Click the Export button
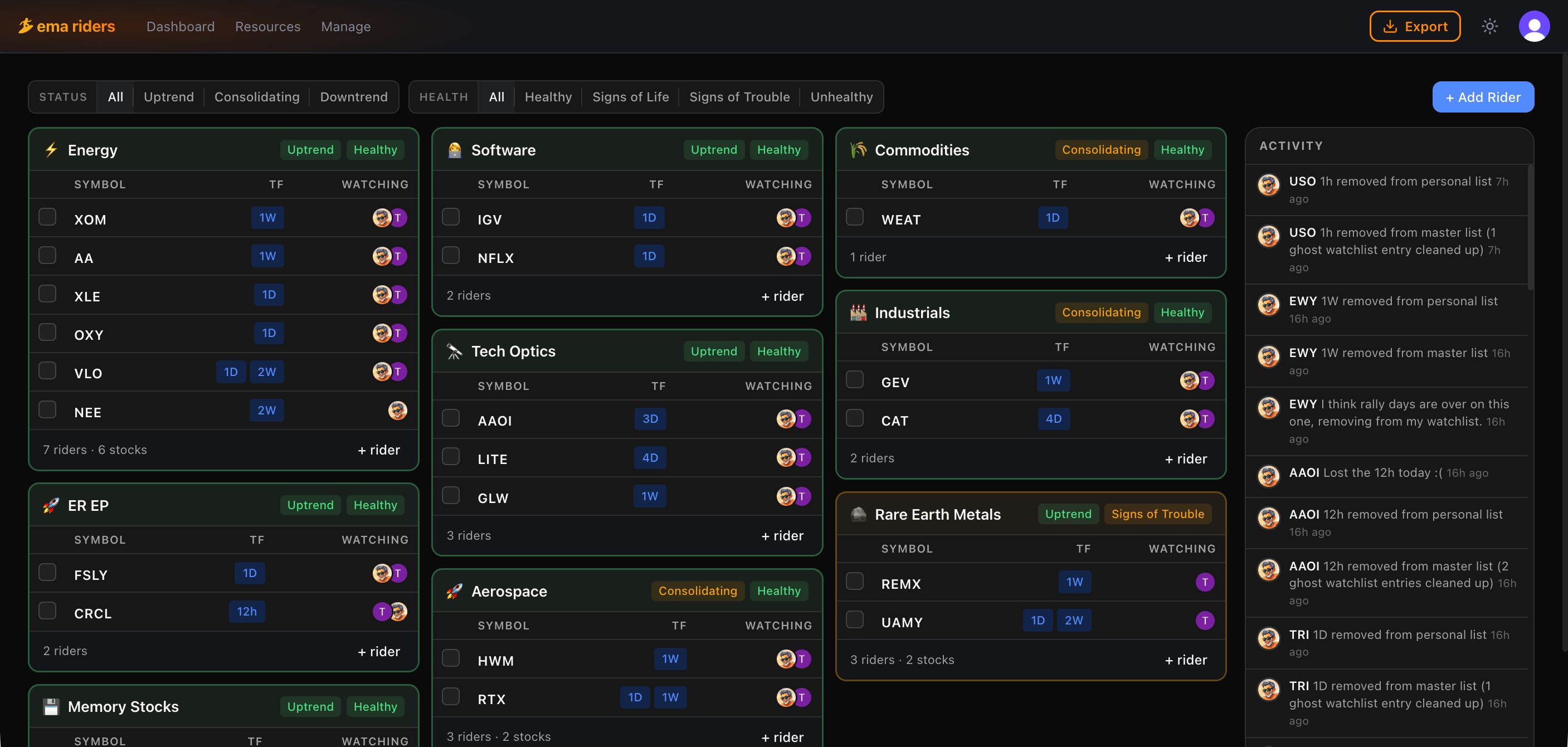This screenshot has height=747, width=1568. (1415, 26)
